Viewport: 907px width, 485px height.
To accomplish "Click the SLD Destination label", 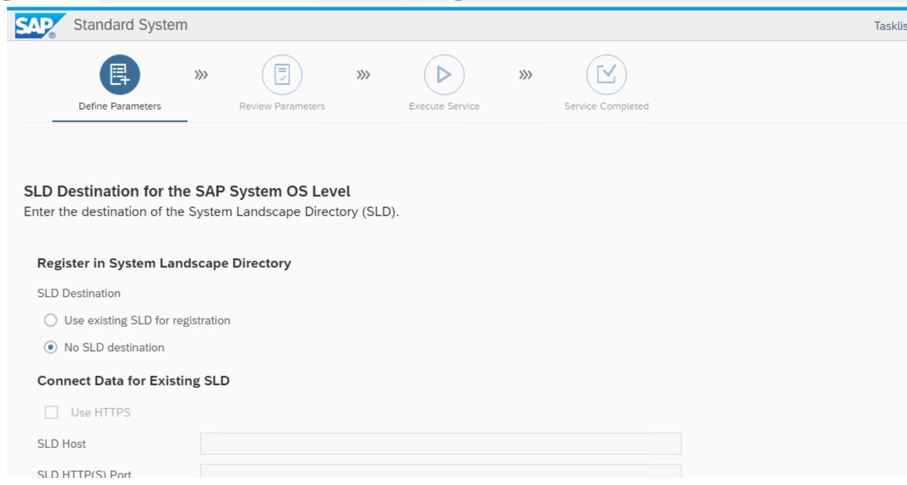I will (79, 293).
